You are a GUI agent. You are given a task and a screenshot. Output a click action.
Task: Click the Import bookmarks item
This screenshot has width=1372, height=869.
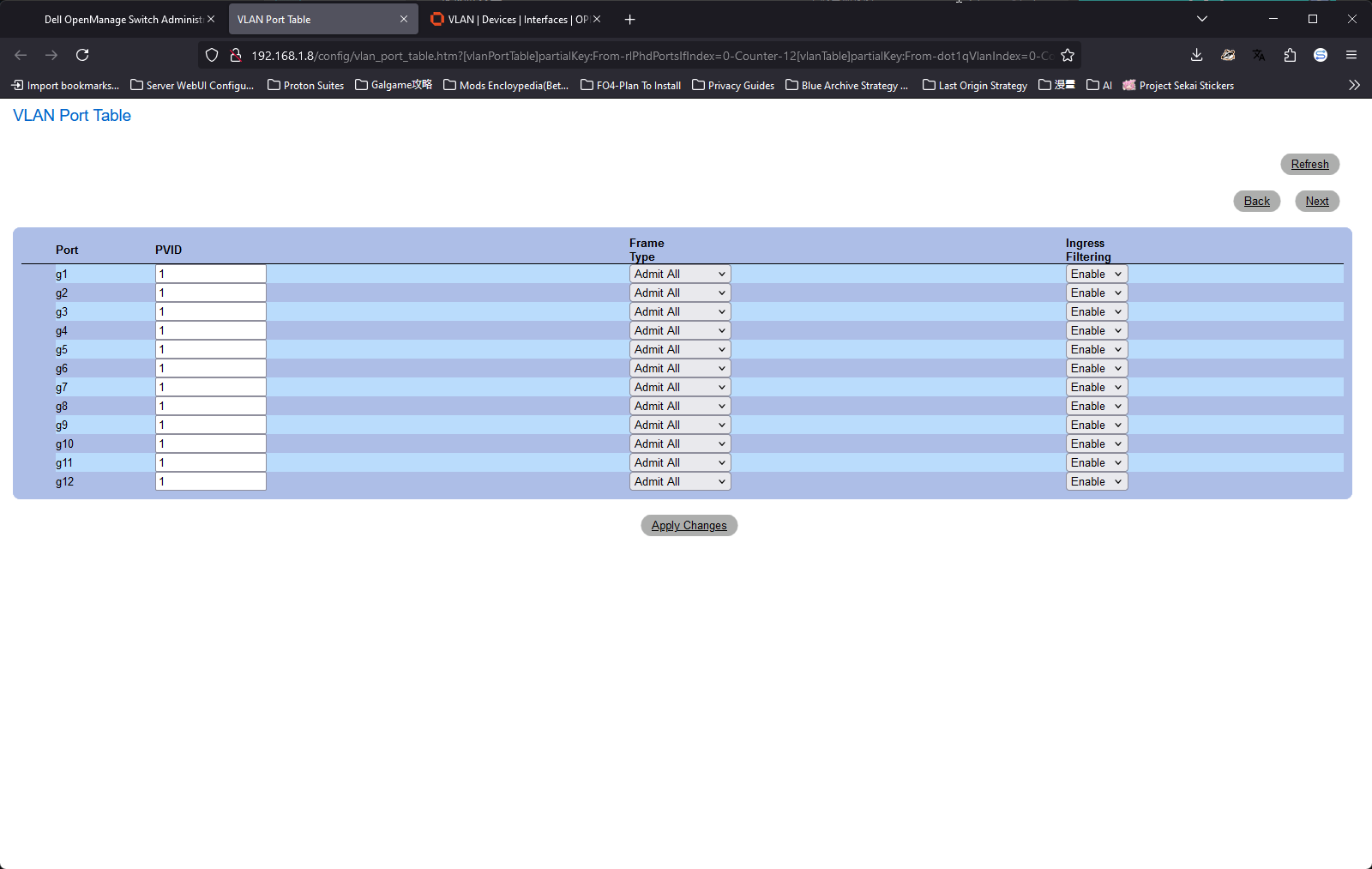65,85
